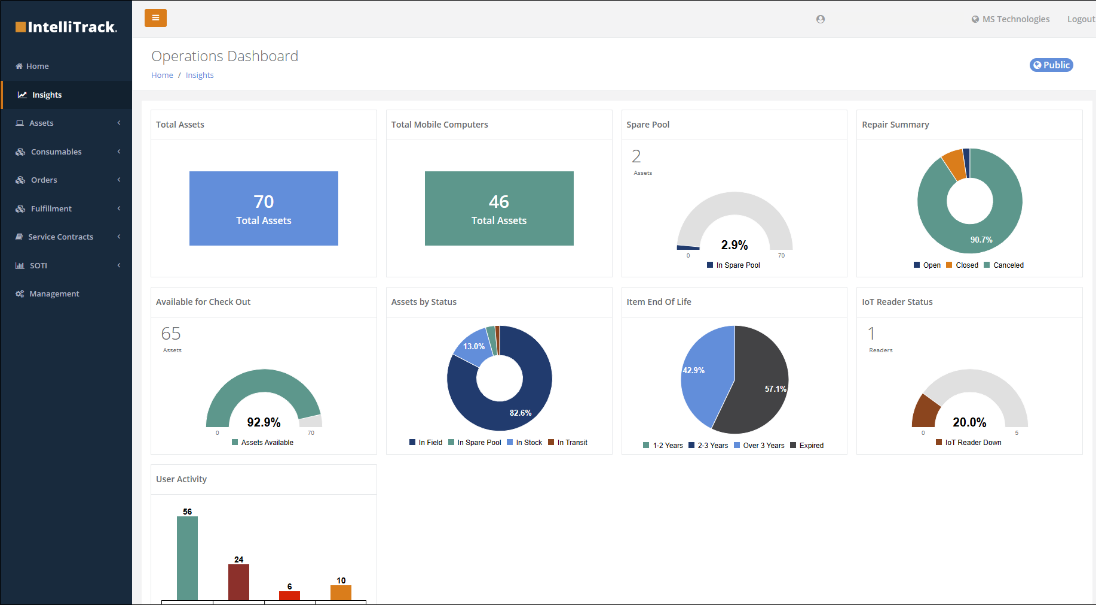1096x605 pixels.
Task: Click the 13.0% slice in Assets by Status
Action: (473, 347)
